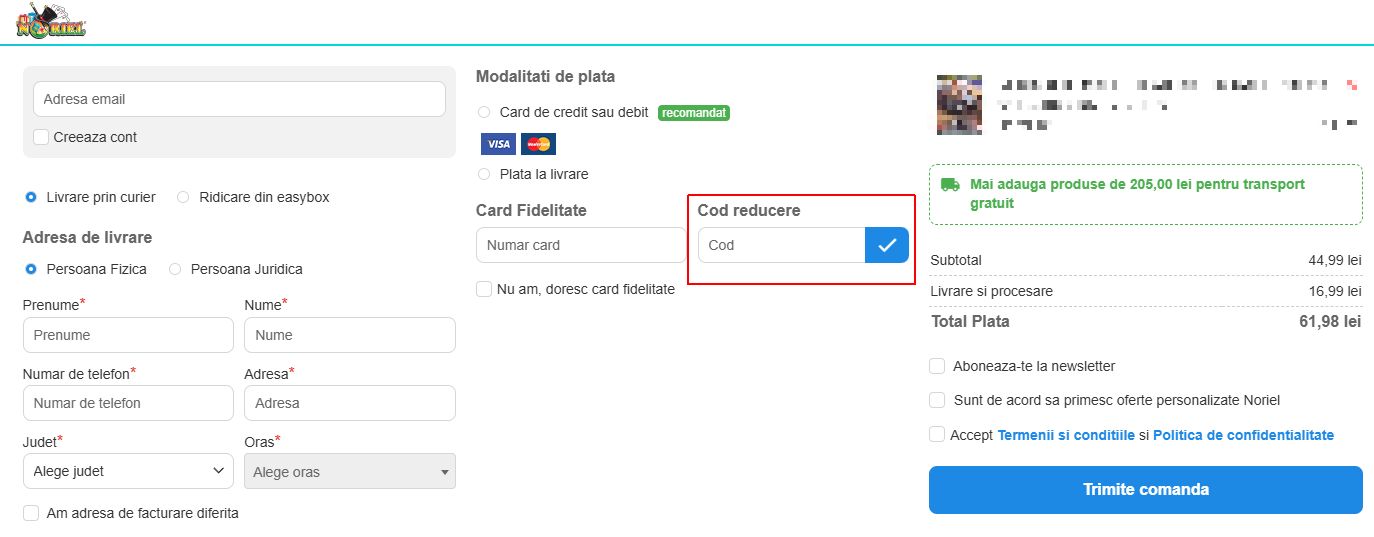Tick Am adresa de facturare diferita
The width and height of the screenshot is (1374, 537).
point(31,513)
